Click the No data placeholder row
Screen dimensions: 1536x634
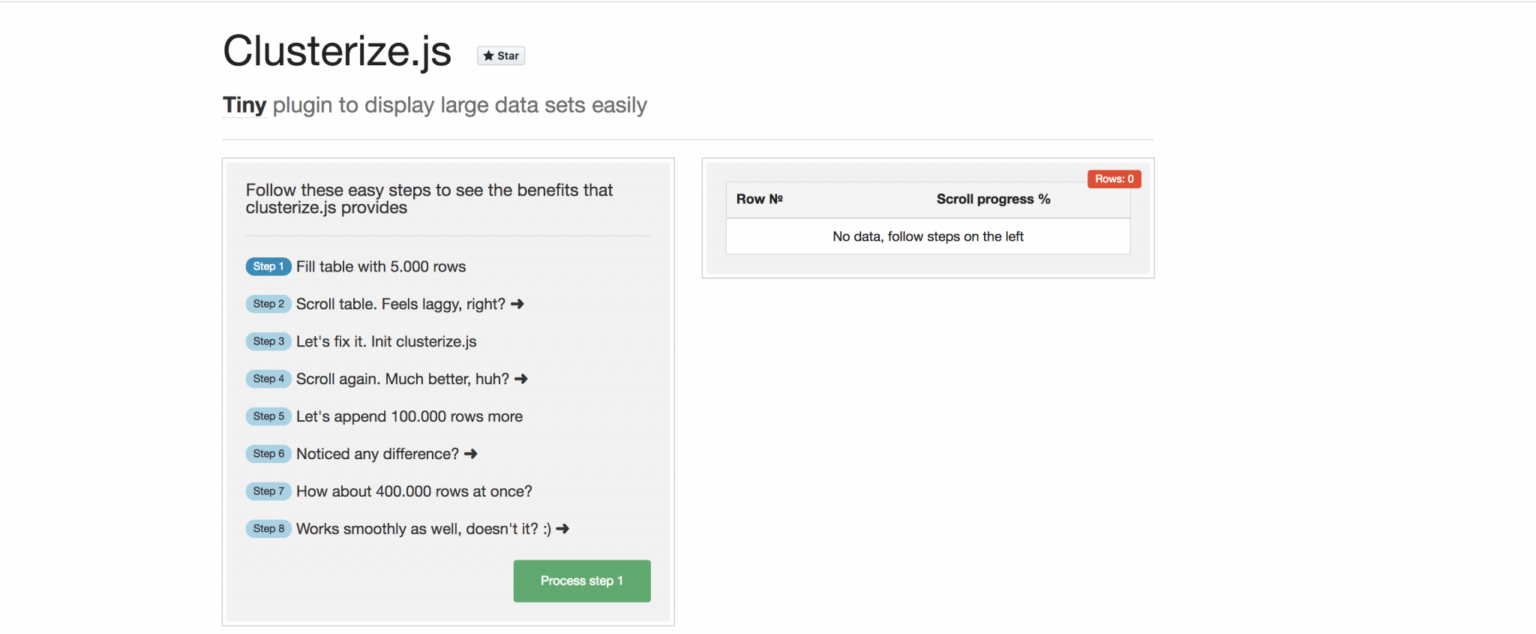pyautogui.click(x=927, y=236)
